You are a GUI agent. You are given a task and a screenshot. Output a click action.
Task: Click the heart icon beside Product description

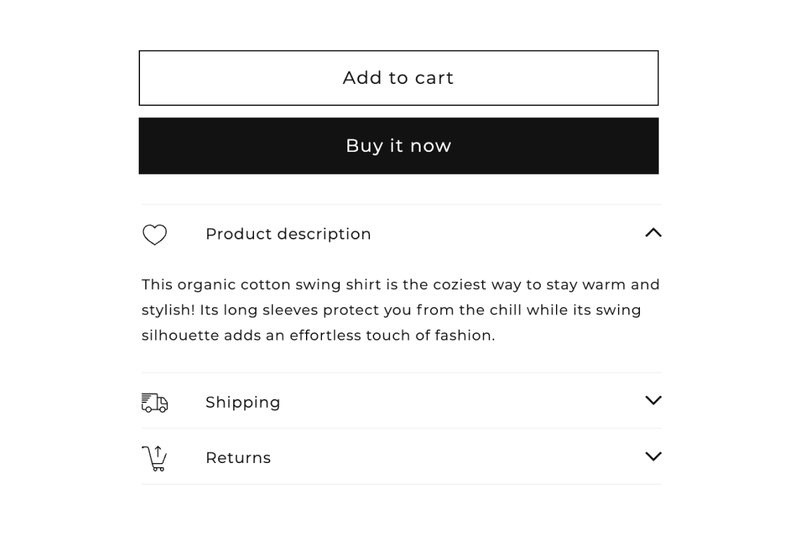[x=154, y=235]
